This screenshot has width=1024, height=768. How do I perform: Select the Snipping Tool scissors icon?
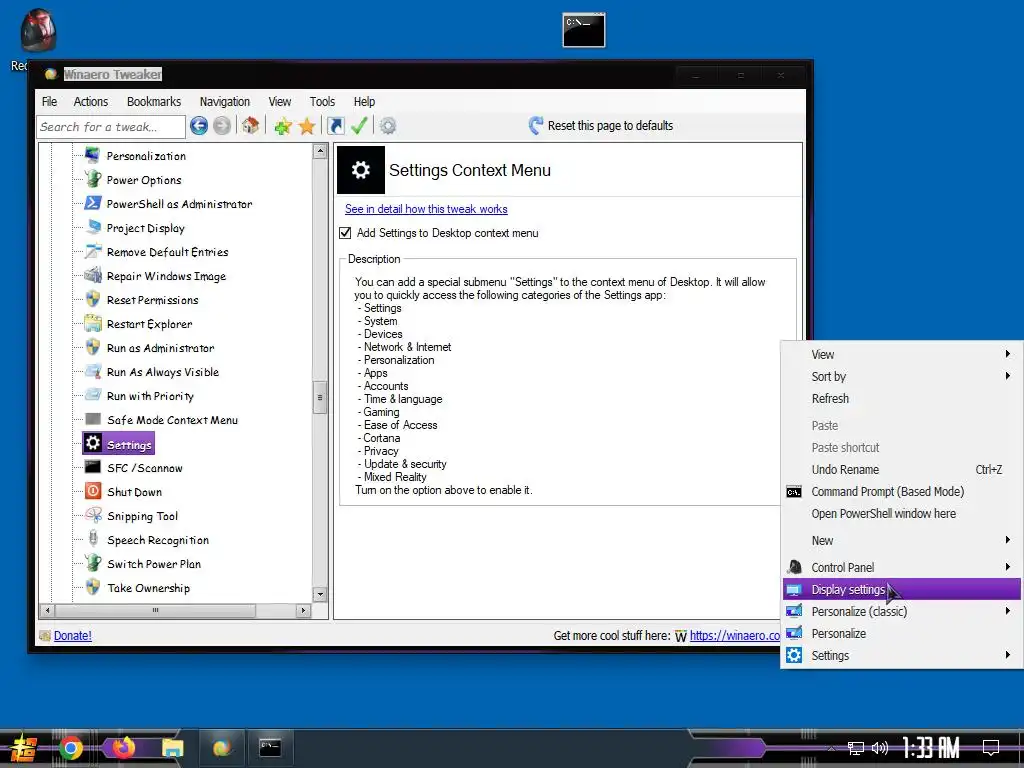tap(93, 515)
